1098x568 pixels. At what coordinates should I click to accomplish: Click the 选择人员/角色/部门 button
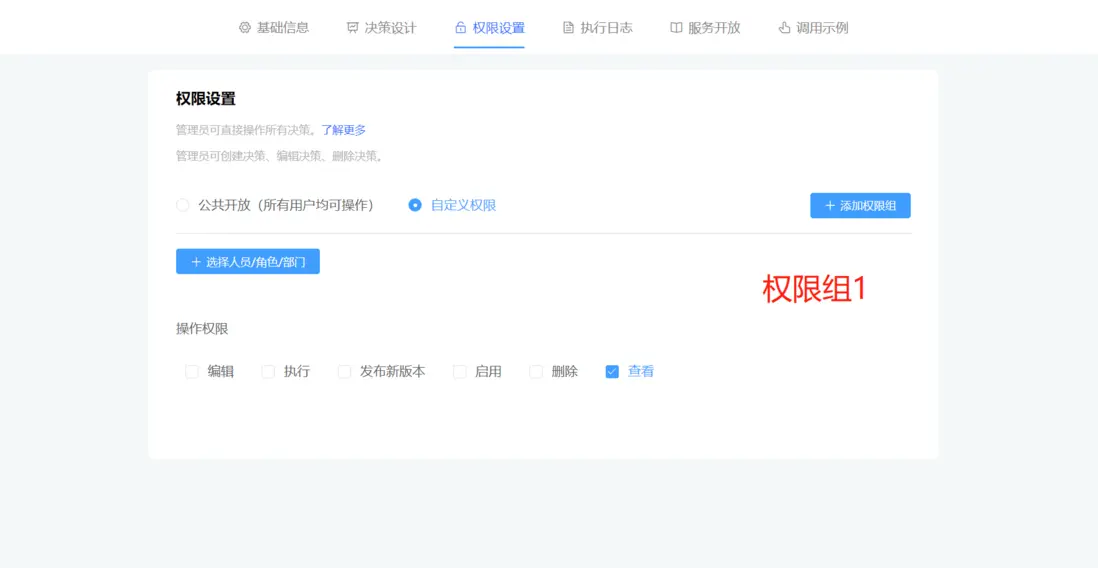point(248,262)
